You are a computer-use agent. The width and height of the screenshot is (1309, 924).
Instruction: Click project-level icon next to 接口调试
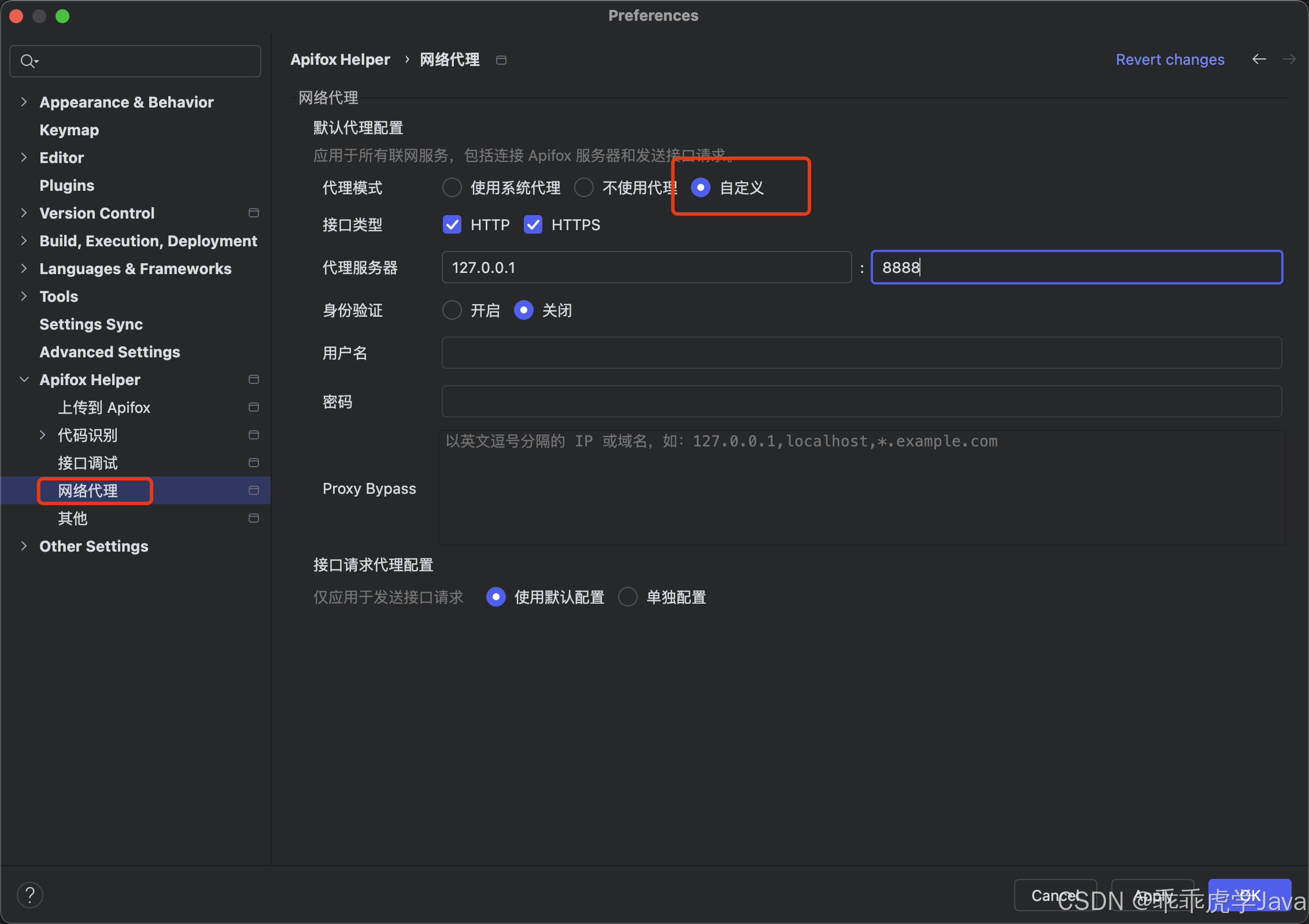(253, 463)
